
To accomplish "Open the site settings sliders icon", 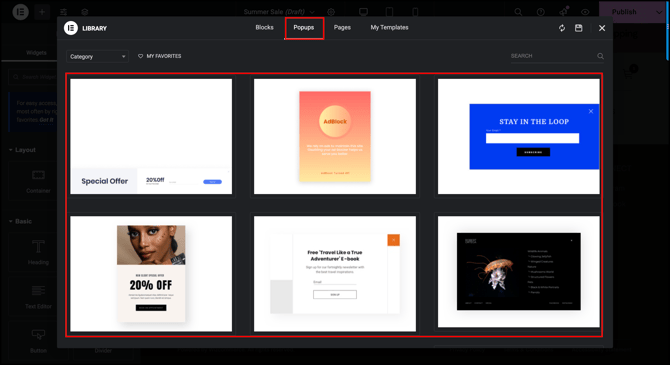I will [63, 12].
